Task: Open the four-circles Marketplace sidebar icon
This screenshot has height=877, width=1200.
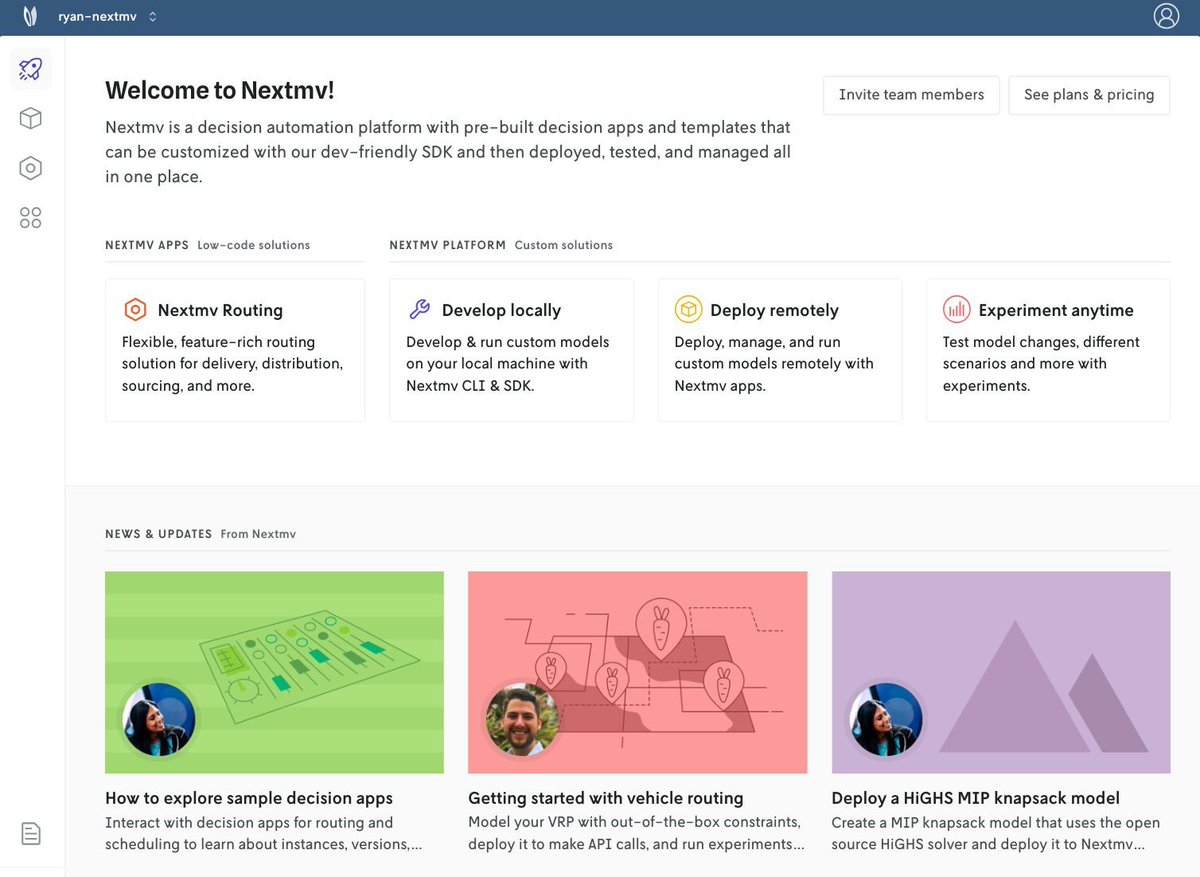Action: click(x=31, y=218)
